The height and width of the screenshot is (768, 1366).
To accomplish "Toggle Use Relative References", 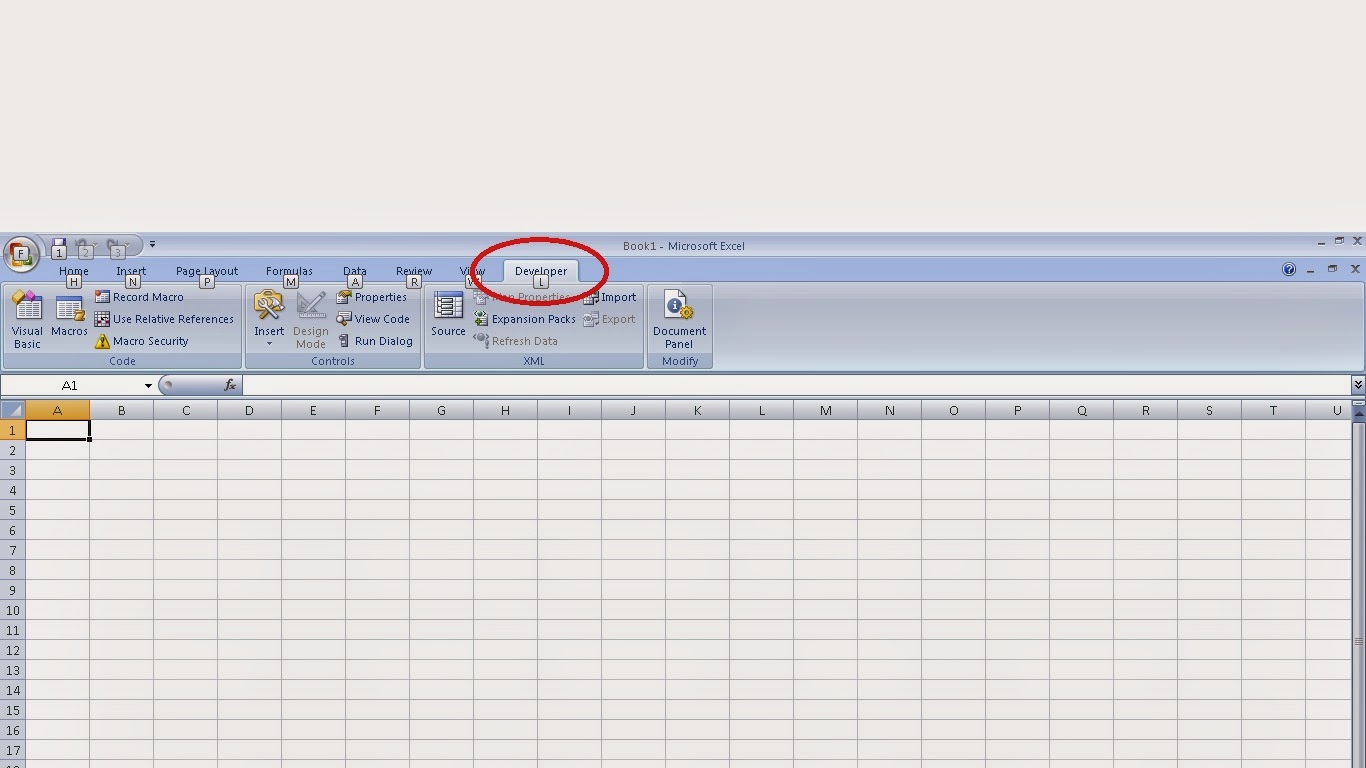I will [164, 319].
